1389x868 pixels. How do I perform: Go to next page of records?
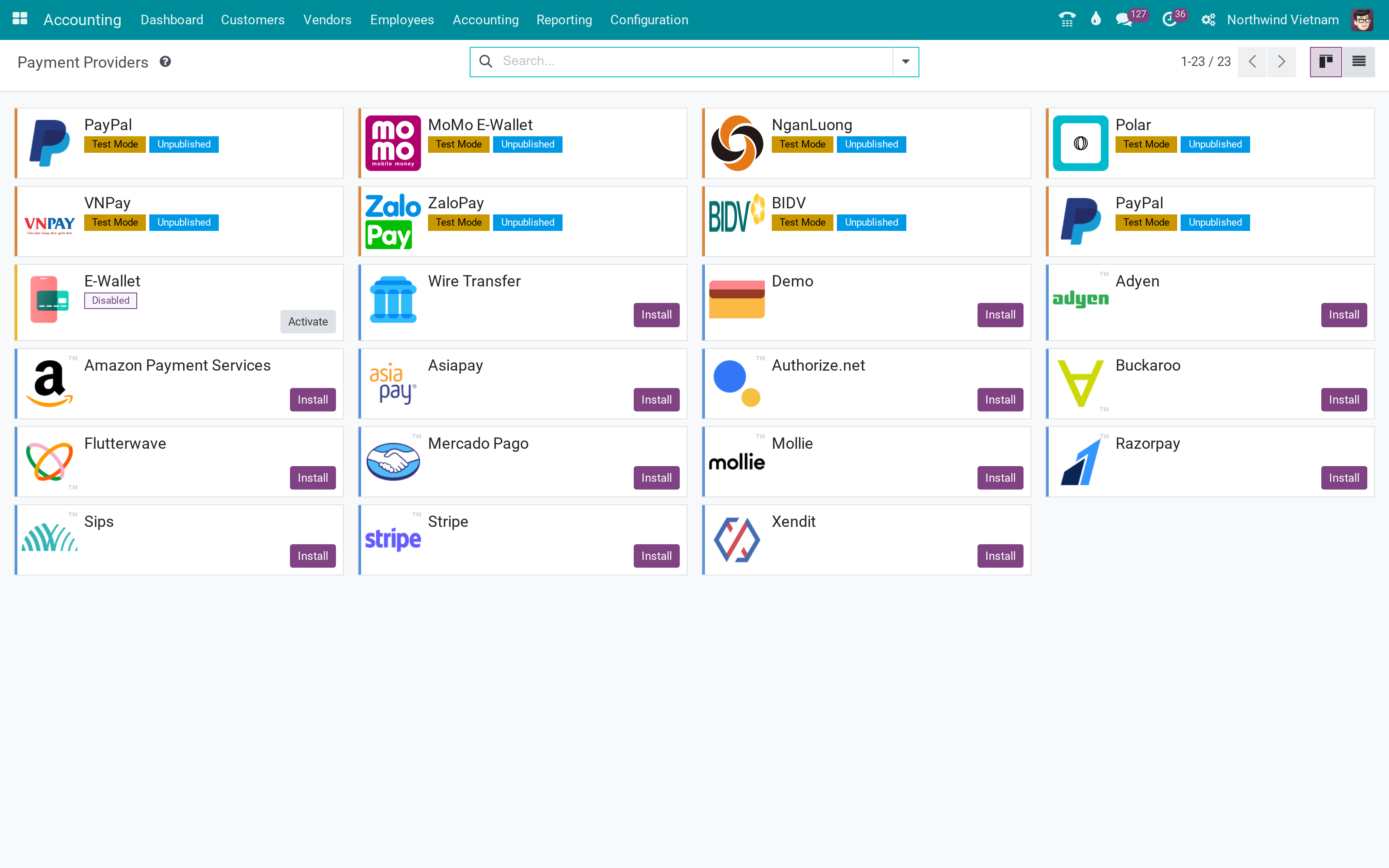(x=1281, y=62)
